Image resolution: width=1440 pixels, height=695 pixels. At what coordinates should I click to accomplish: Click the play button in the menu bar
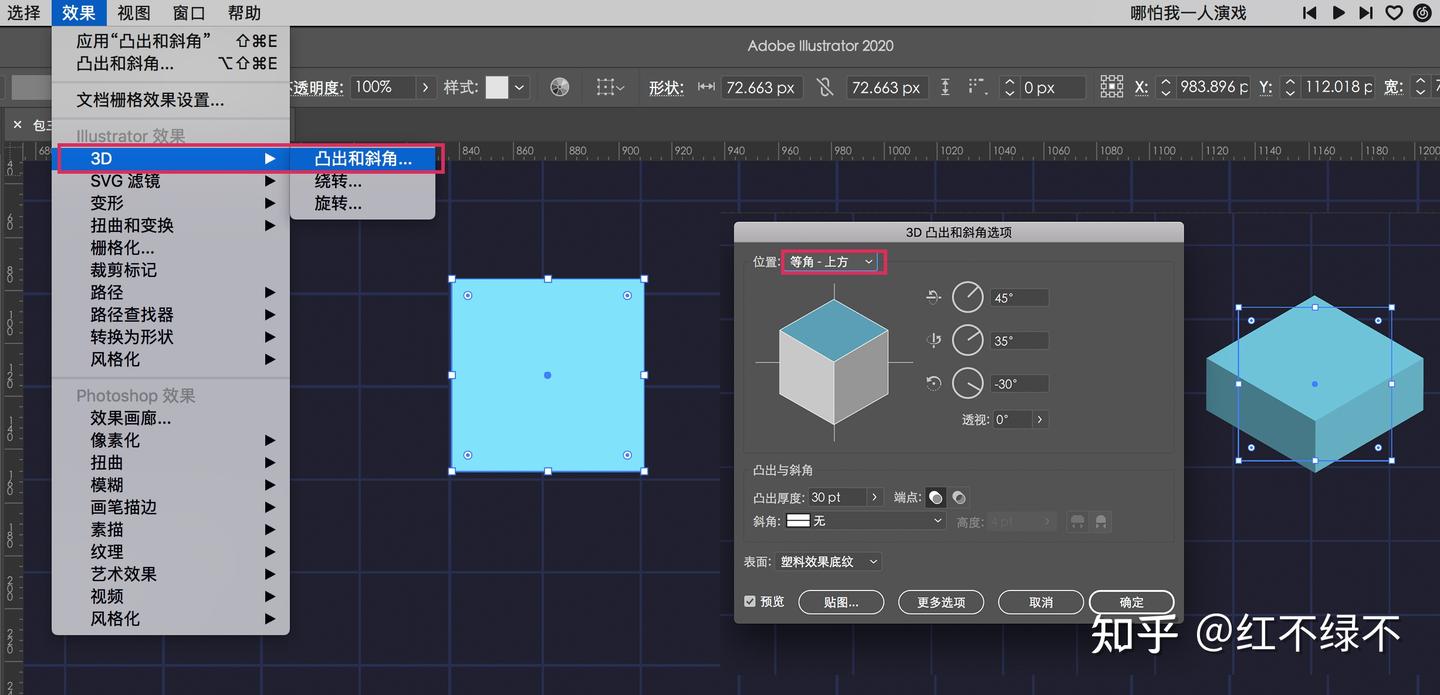click(x=1338, y=13)
